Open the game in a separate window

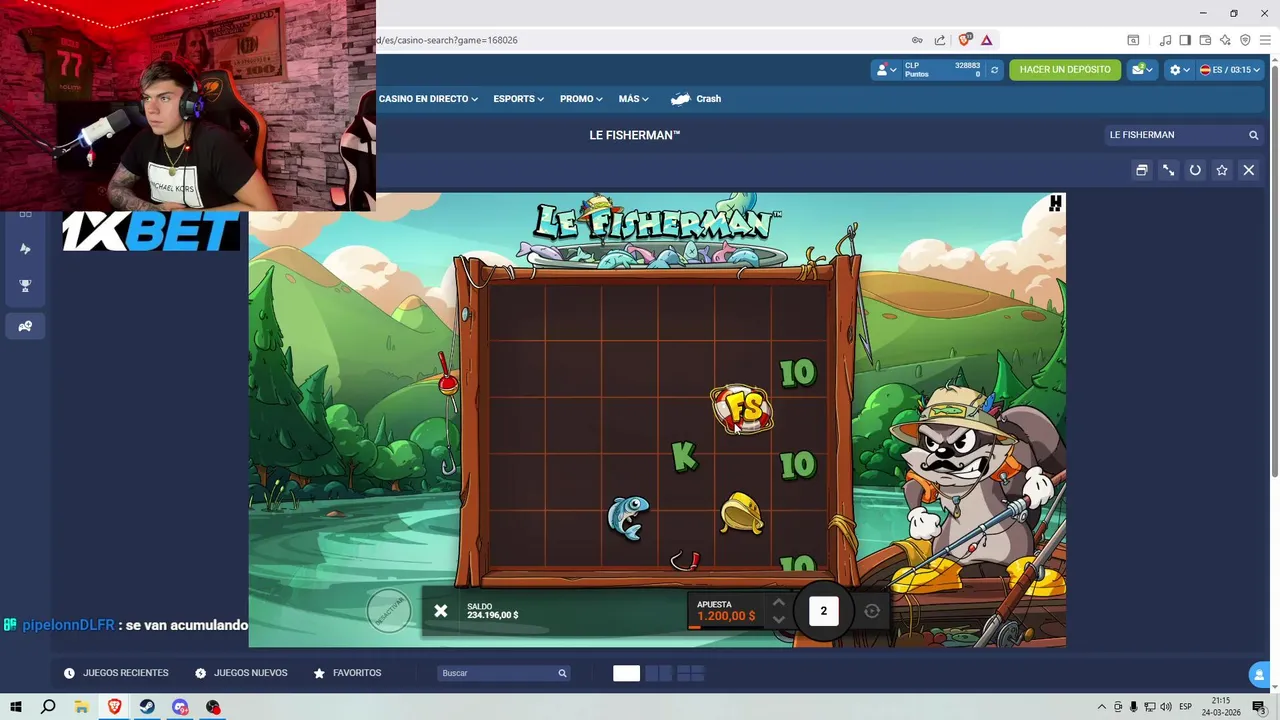(x=1142, y=170)
